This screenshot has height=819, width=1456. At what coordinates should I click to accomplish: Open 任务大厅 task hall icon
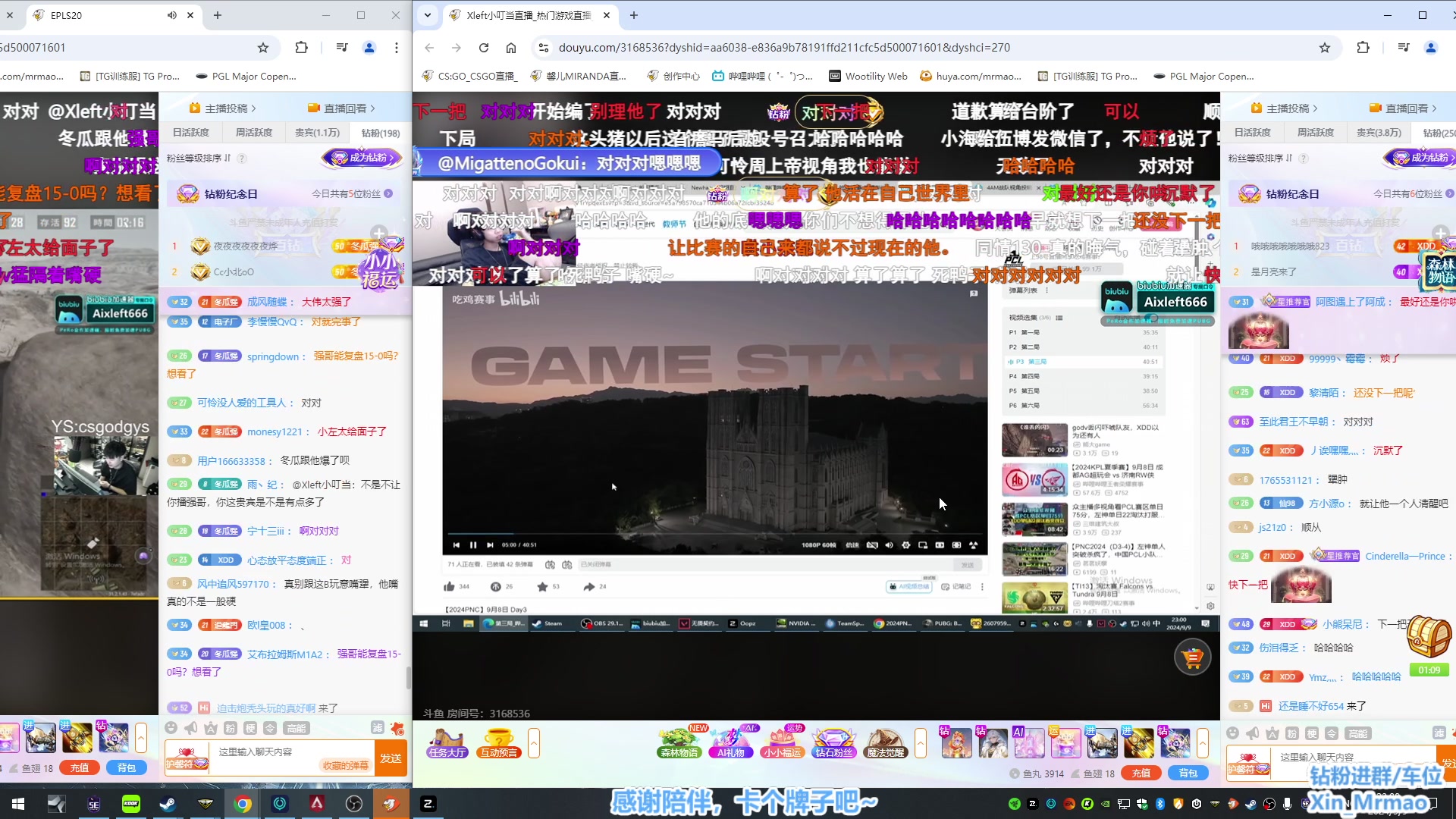click(x=447, y=743)
